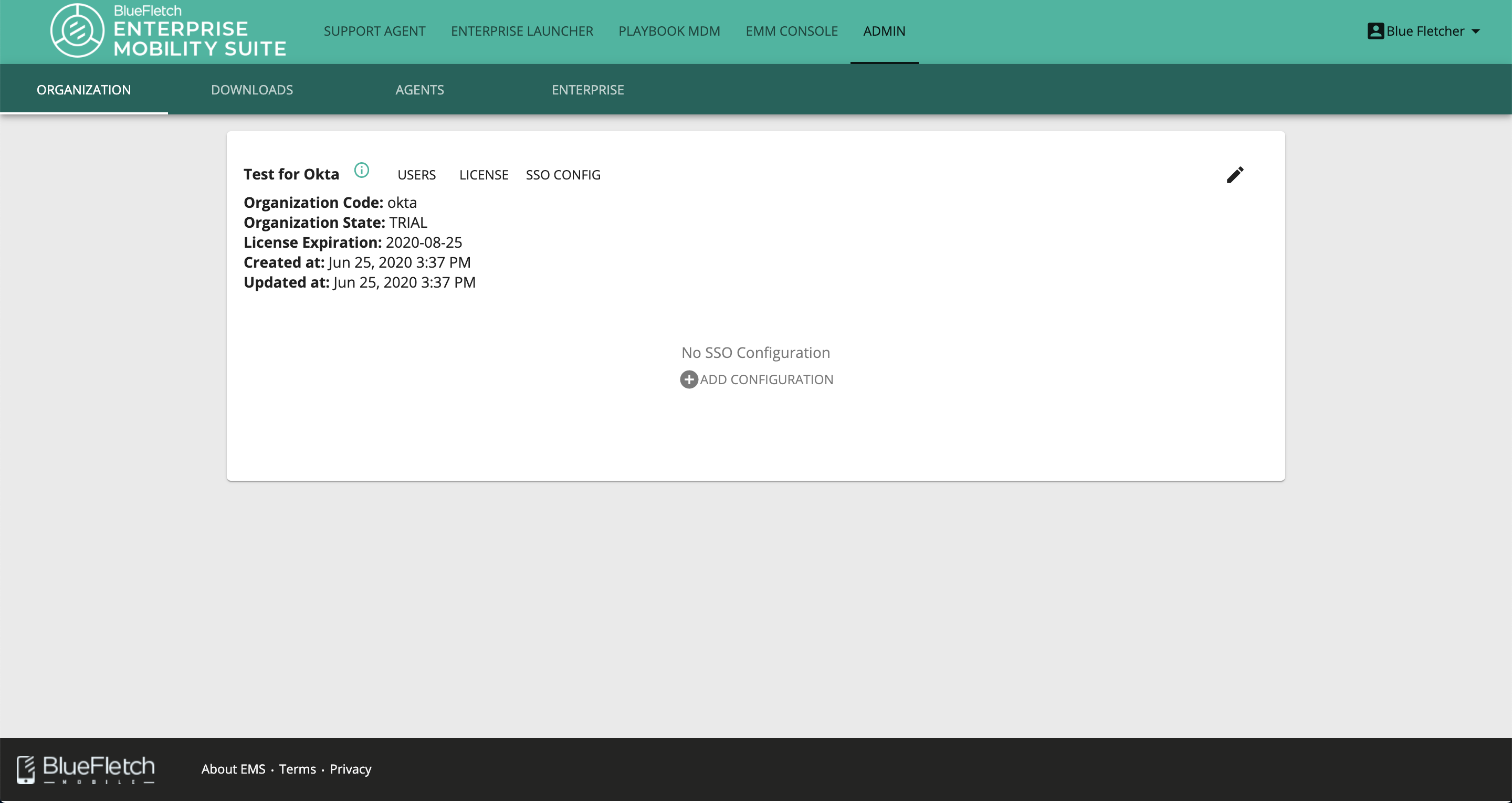Open the Terms footer link
1512x803 pixels.
tap(298, 769)
